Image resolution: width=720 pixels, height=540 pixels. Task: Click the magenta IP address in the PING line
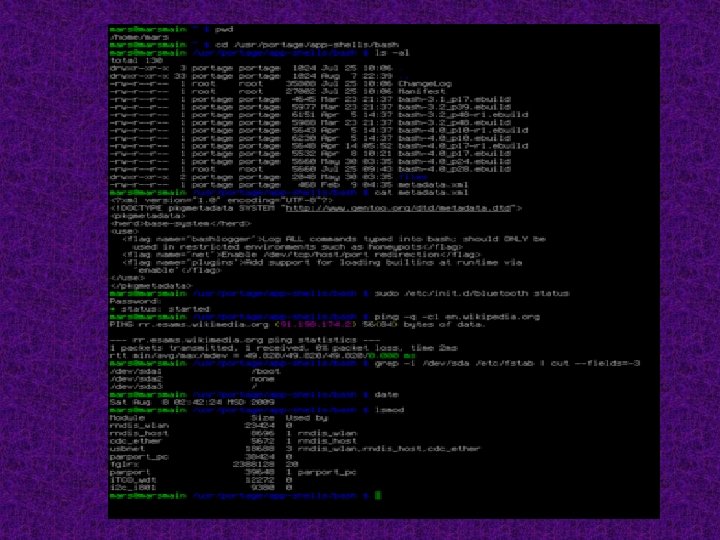click(x=316, y=325)
